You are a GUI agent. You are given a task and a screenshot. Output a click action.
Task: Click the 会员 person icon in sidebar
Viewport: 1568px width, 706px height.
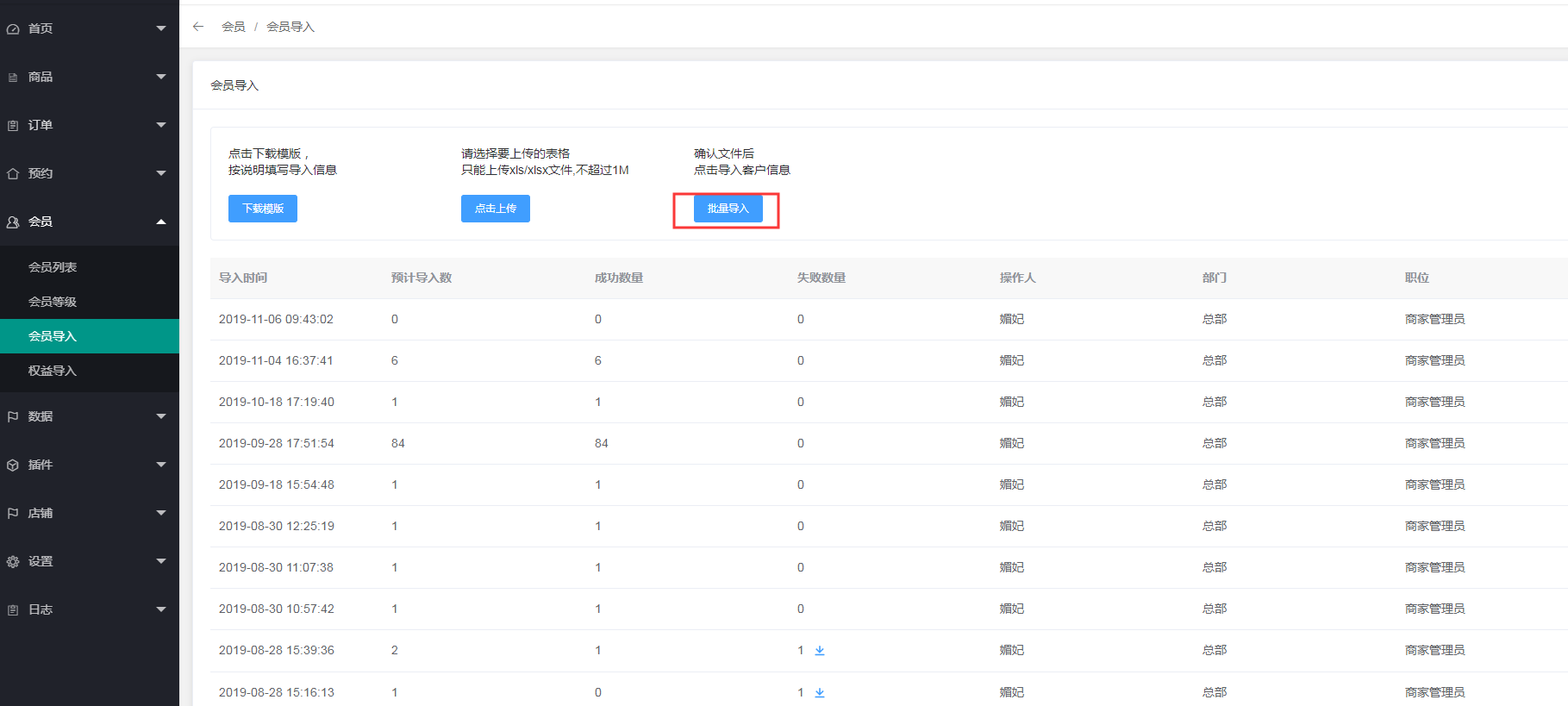pyautogui.click(x=13, y=222)
